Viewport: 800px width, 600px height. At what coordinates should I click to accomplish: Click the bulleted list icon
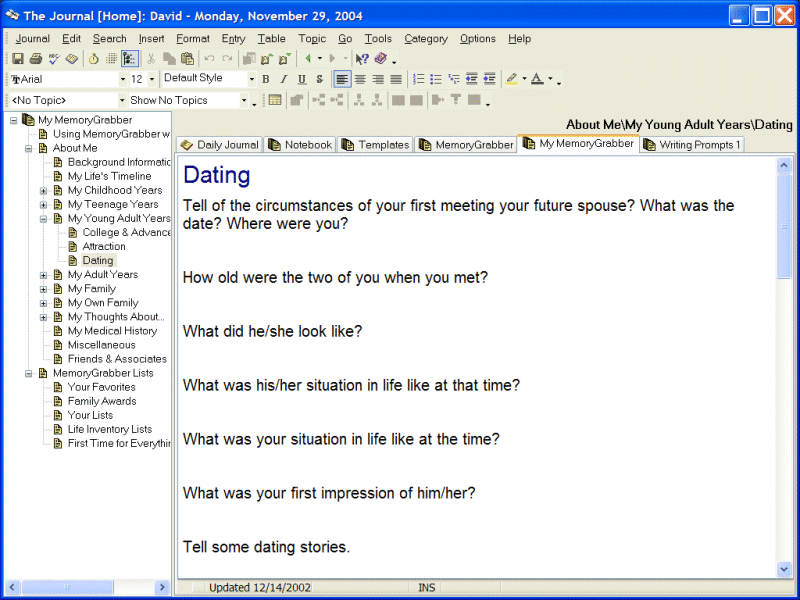tap(436, 79)
